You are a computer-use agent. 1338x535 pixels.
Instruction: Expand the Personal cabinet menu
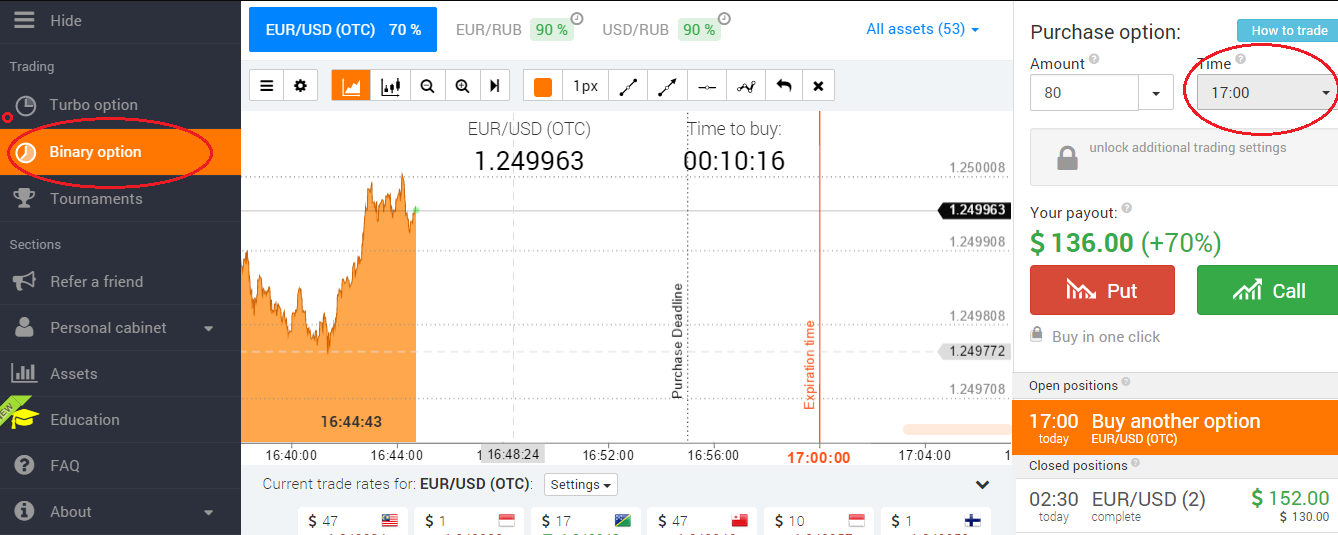click(120, 328)
